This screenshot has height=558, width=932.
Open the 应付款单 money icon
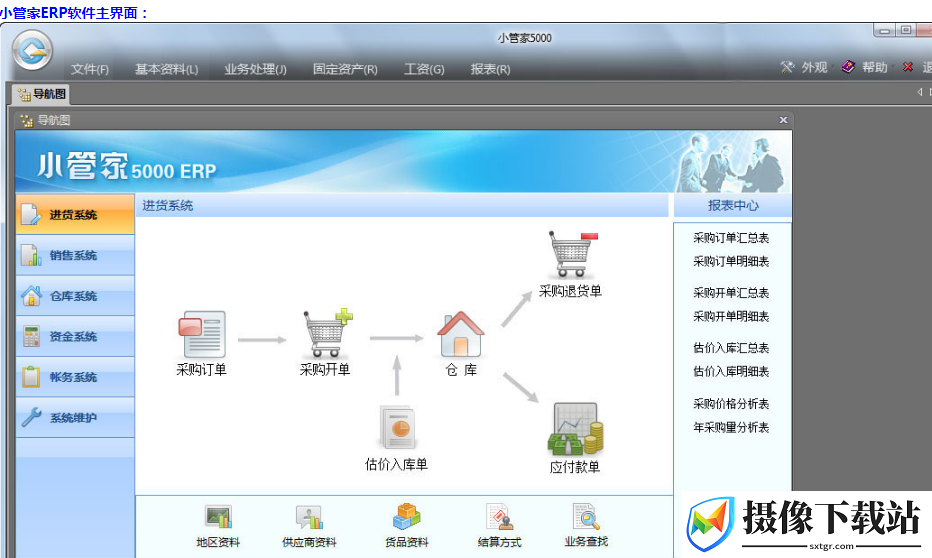click(575, 429)
